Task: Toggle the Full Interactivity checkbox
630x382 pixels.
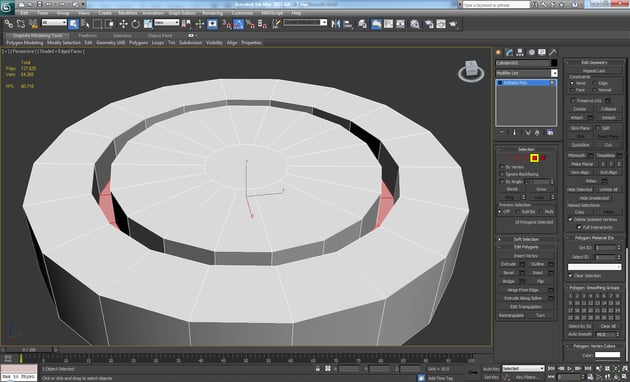Action: [x=579, y=227]
